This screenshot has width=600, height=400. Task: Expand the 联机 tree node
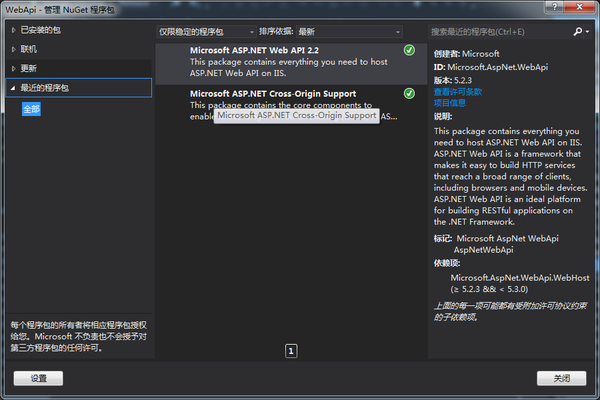click(13, 49)
